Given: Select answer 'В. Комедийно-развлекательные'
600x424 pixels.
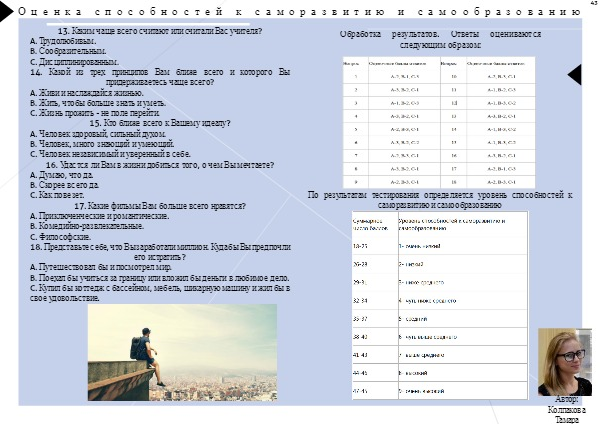Looking at the screenshot, I should pos(100,227).
